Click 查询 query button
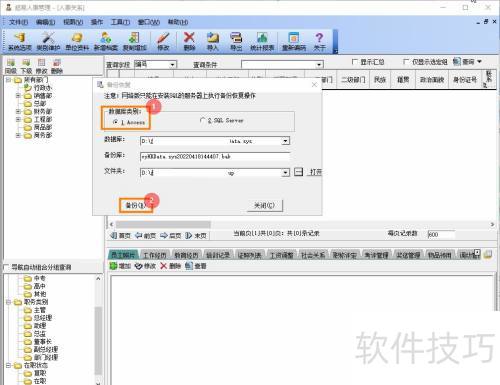The height and width of the screenshot is (385, 500). tap(464, 62)
